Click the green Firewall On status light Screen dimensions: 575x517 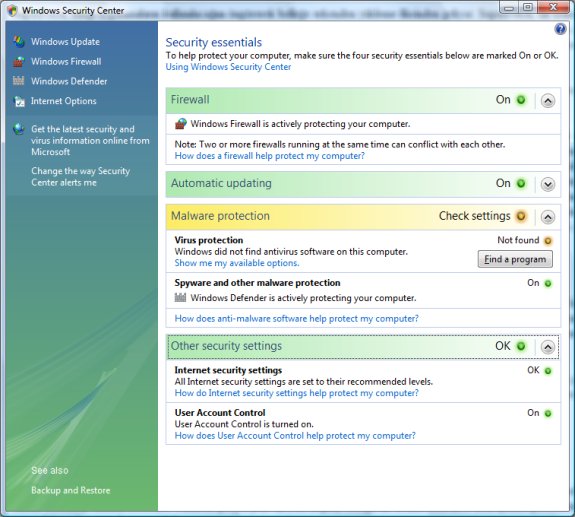tap(521, 100)
